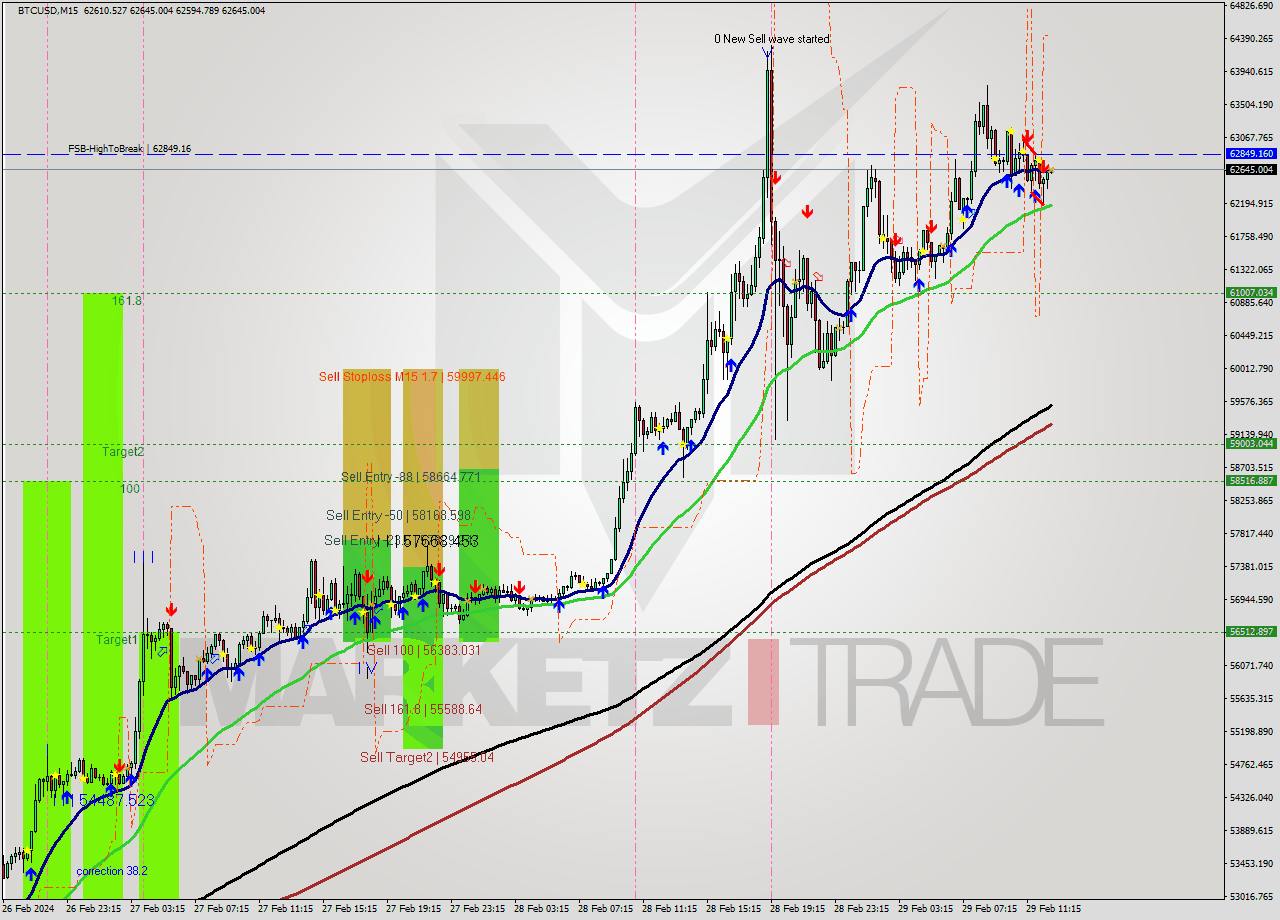Click the 55198.890 price axis value
Screen dimensions: 1280x920
[1250, 731]
